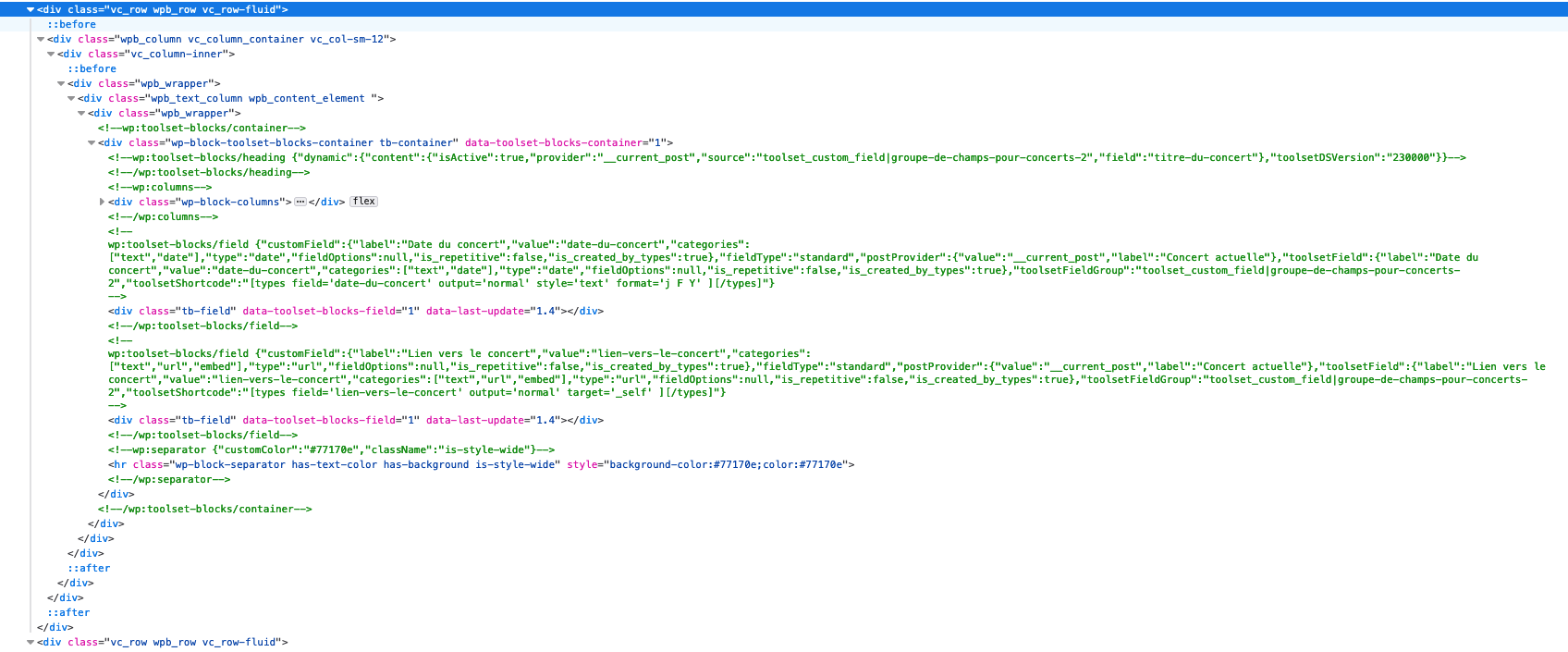Viewport: 1568px width, 652px height.
Task: Collapse the wpb_column vc_column_container node
Action: pos(41,39)
